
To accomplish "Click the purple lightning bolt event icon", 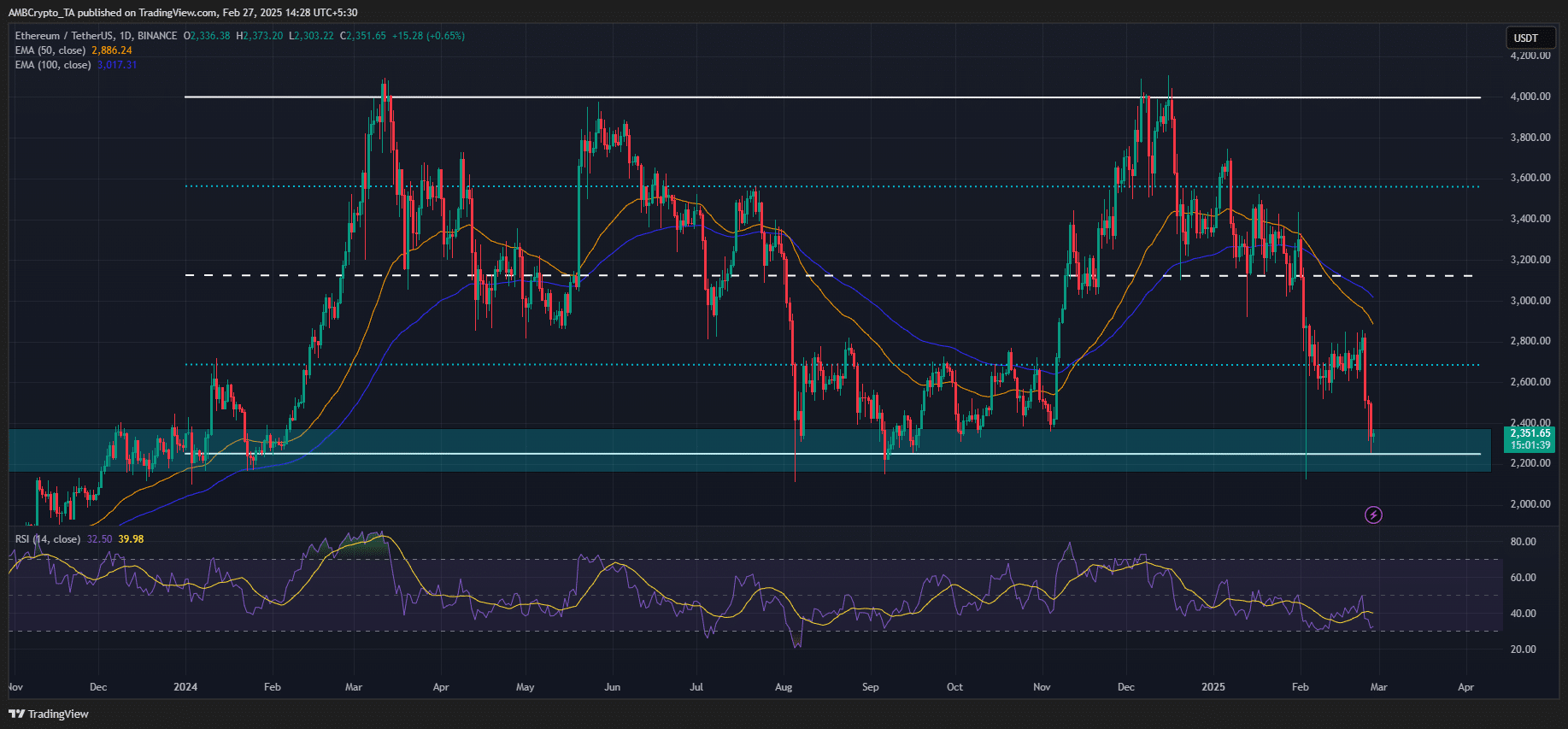I will click(x=1373, y=514).
